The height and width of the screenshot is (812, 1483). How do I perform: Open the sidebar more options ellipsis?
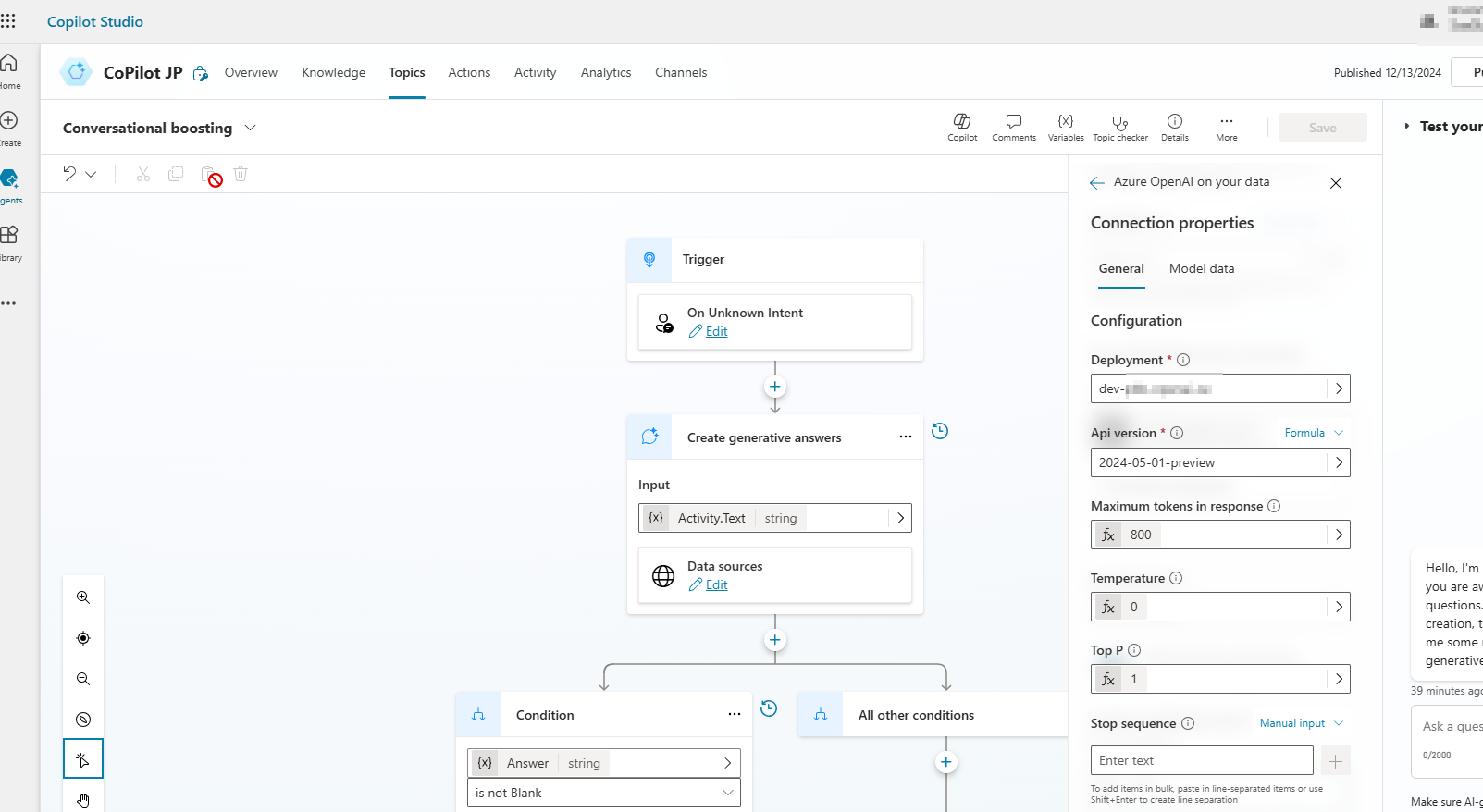8,303
